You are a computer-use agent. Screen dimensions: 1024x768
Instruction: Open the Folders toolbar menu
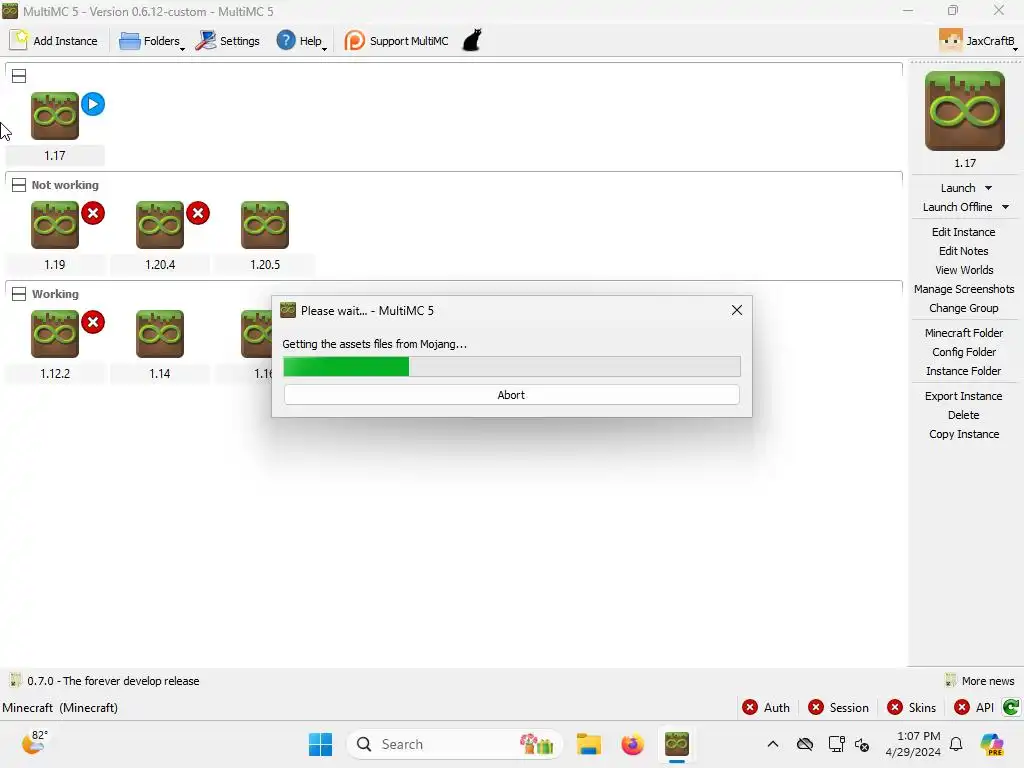tap(152, 40)
